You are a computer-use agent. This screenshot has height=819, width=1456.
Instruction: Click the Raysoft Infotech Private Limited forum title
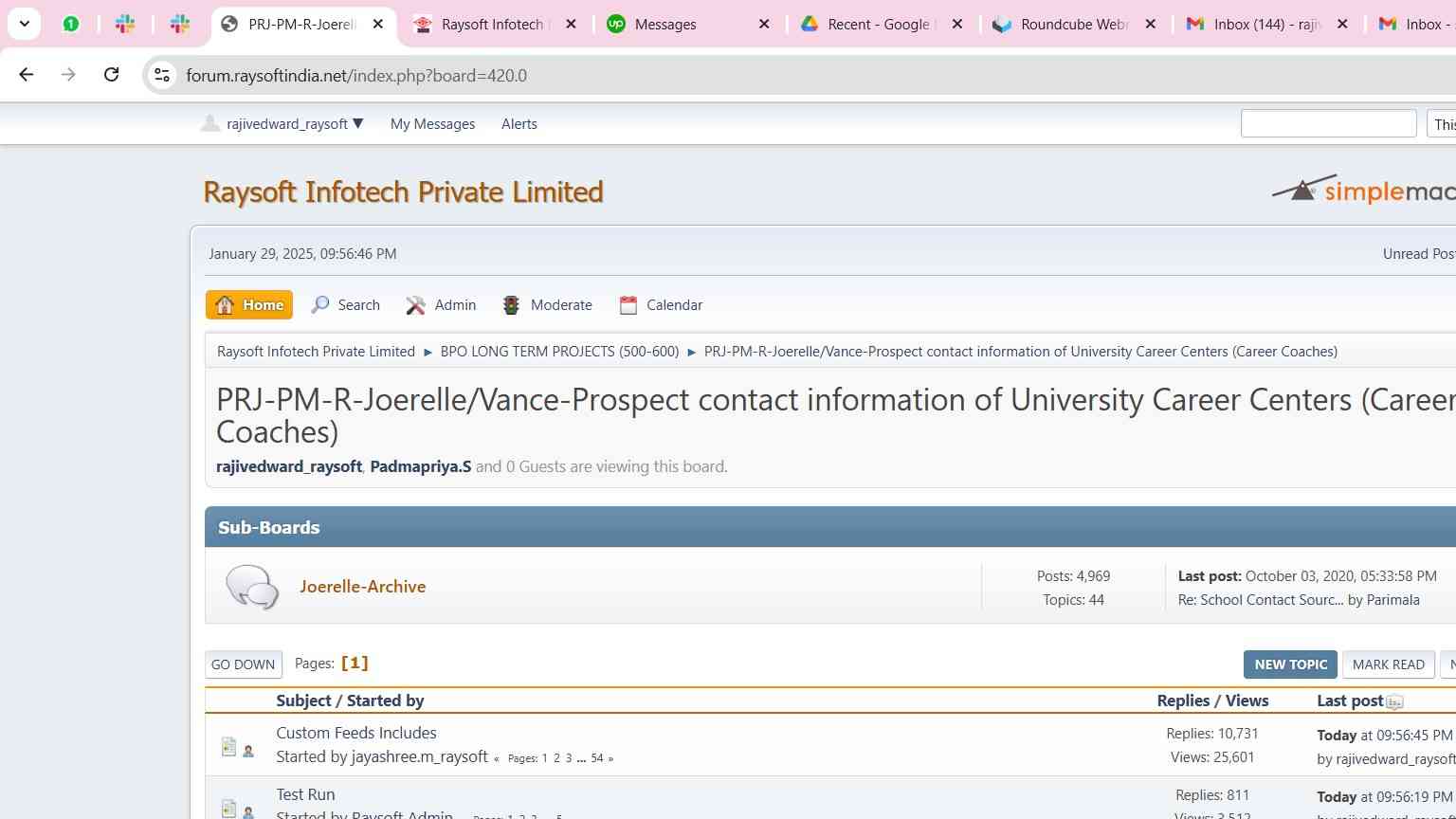point(404,191)
